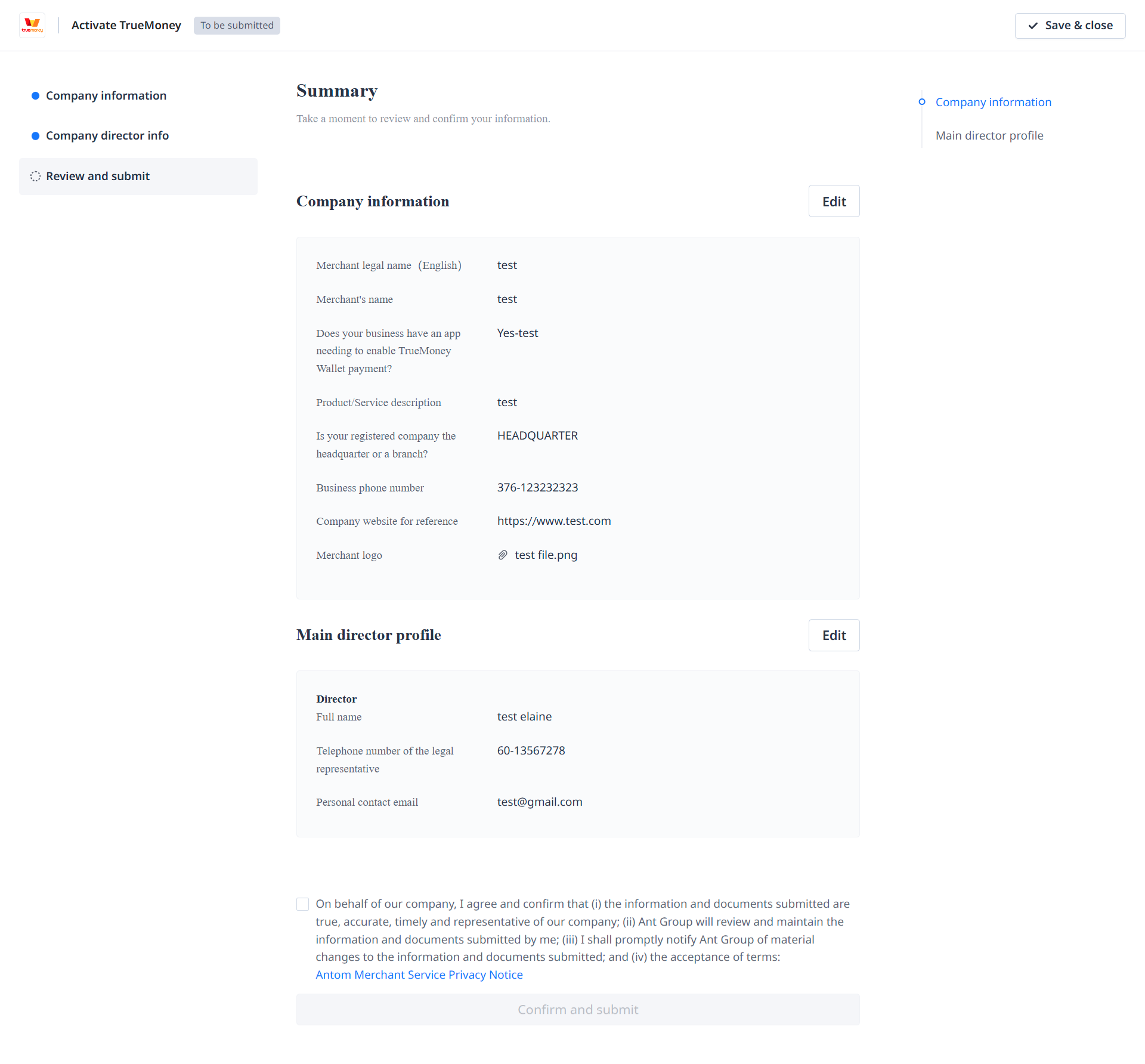Viewport: 1145px width, 1064px height.
Task: Edit the Company information section
Action: tap(834, 202)
